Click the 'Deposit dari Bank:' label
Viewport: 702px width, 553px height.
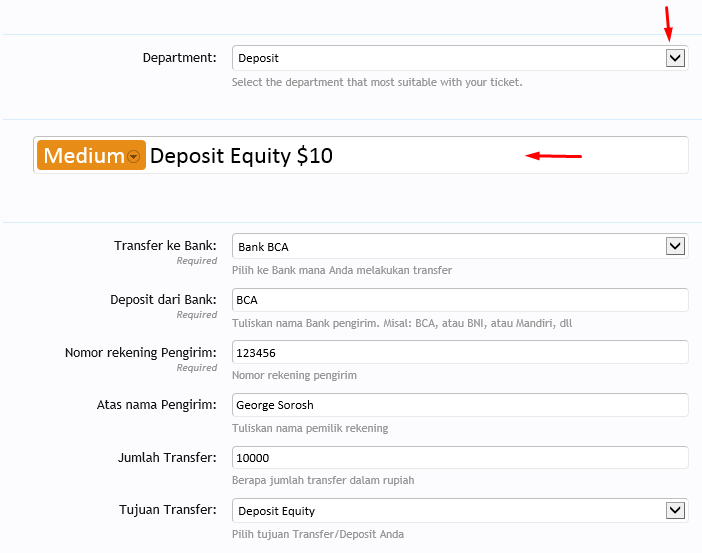163,299
